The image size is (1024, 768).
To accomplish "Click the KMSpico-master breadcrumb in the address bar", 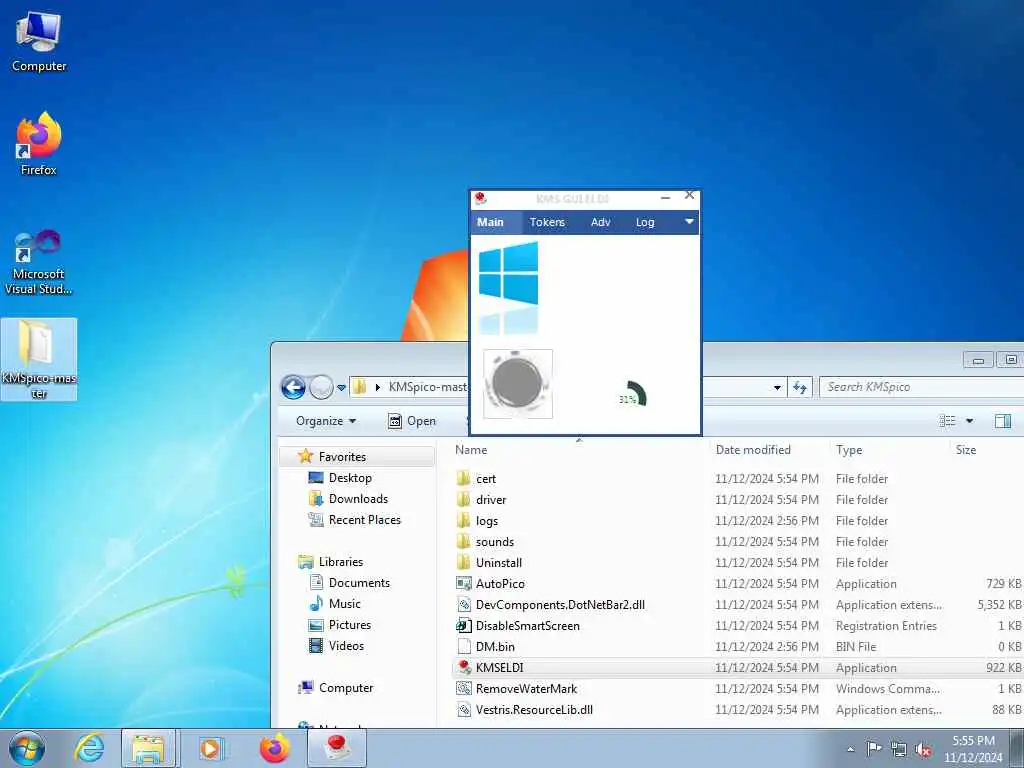I will point(428,387).
